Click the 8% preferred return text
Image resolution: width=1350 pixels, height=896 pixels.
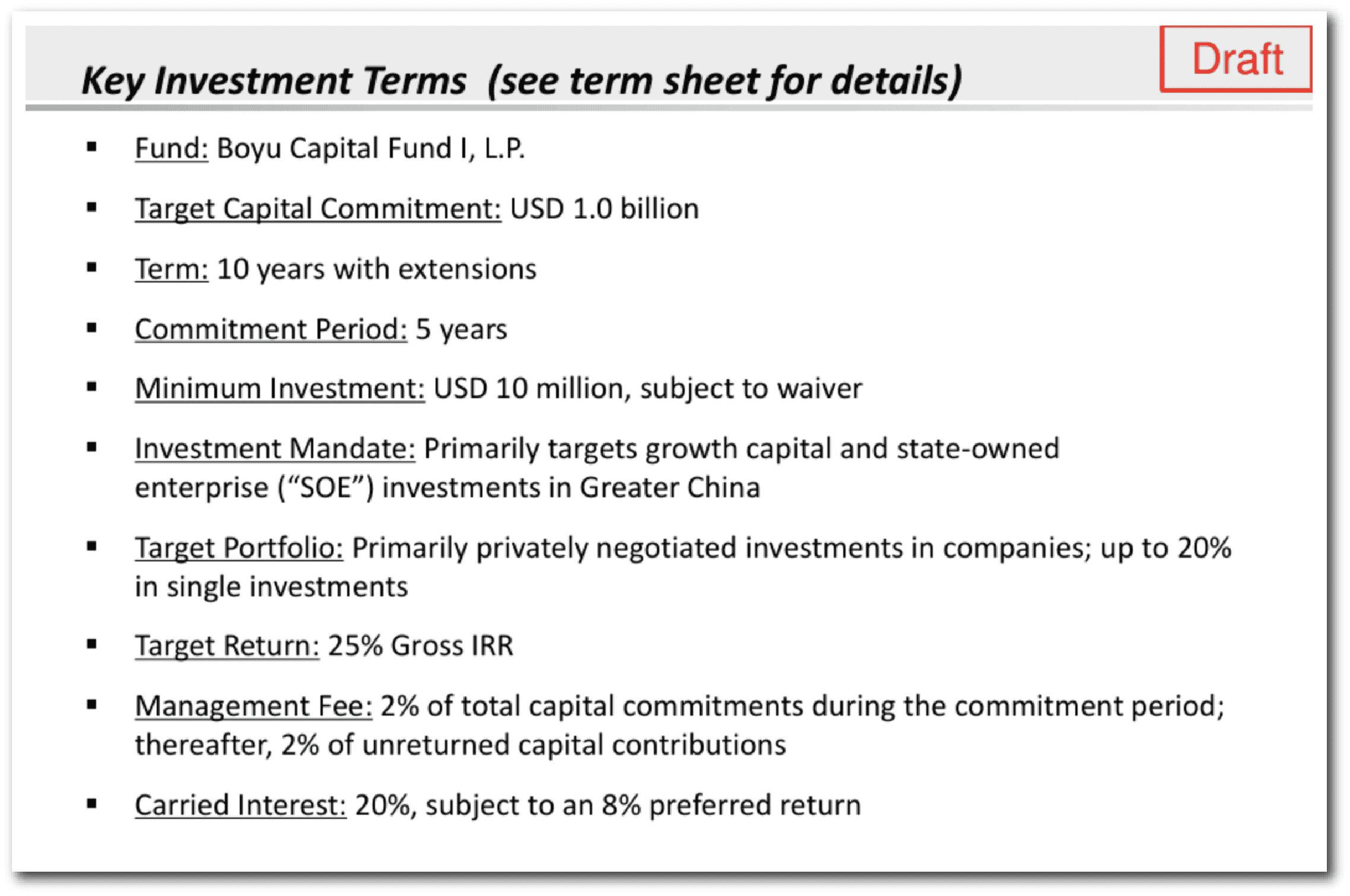pyautogui.click(x=731, y=805)
